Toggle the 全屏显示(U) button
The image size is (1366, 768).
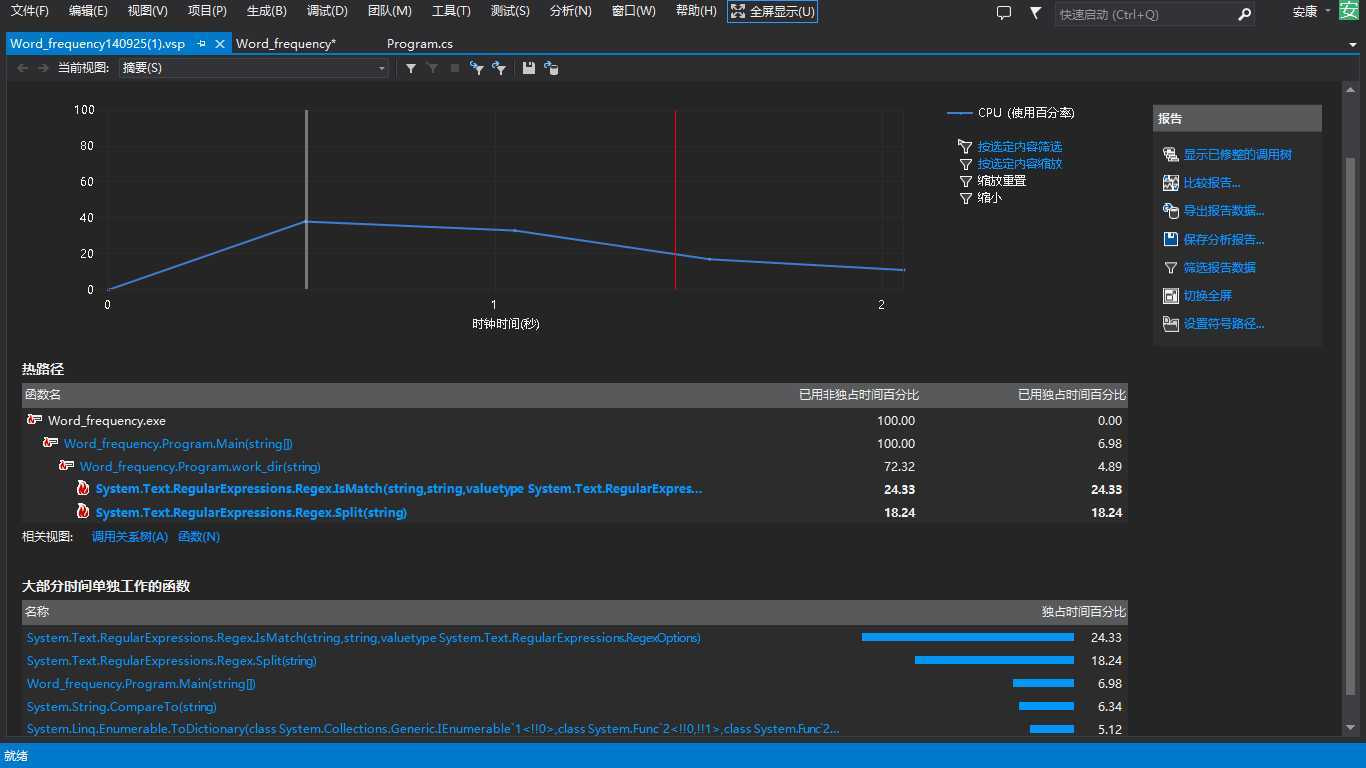click(x=772, y=12)
